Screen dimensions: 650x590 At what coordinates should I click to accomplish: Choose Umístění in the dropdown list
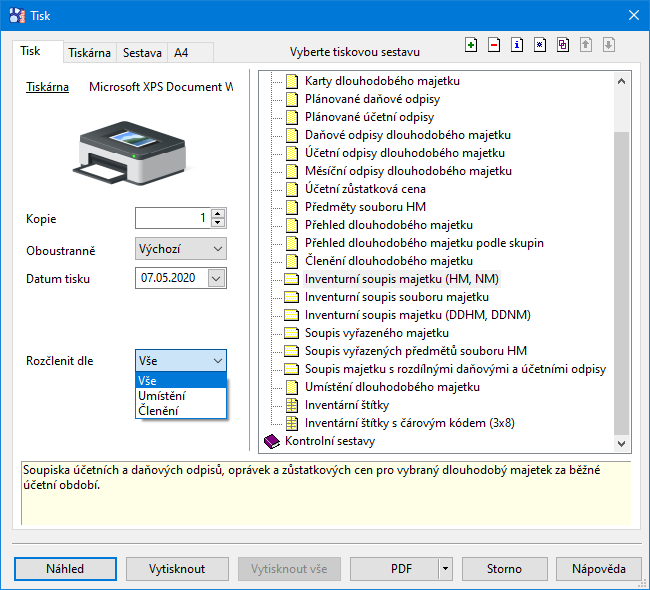(x=181, y=396)
